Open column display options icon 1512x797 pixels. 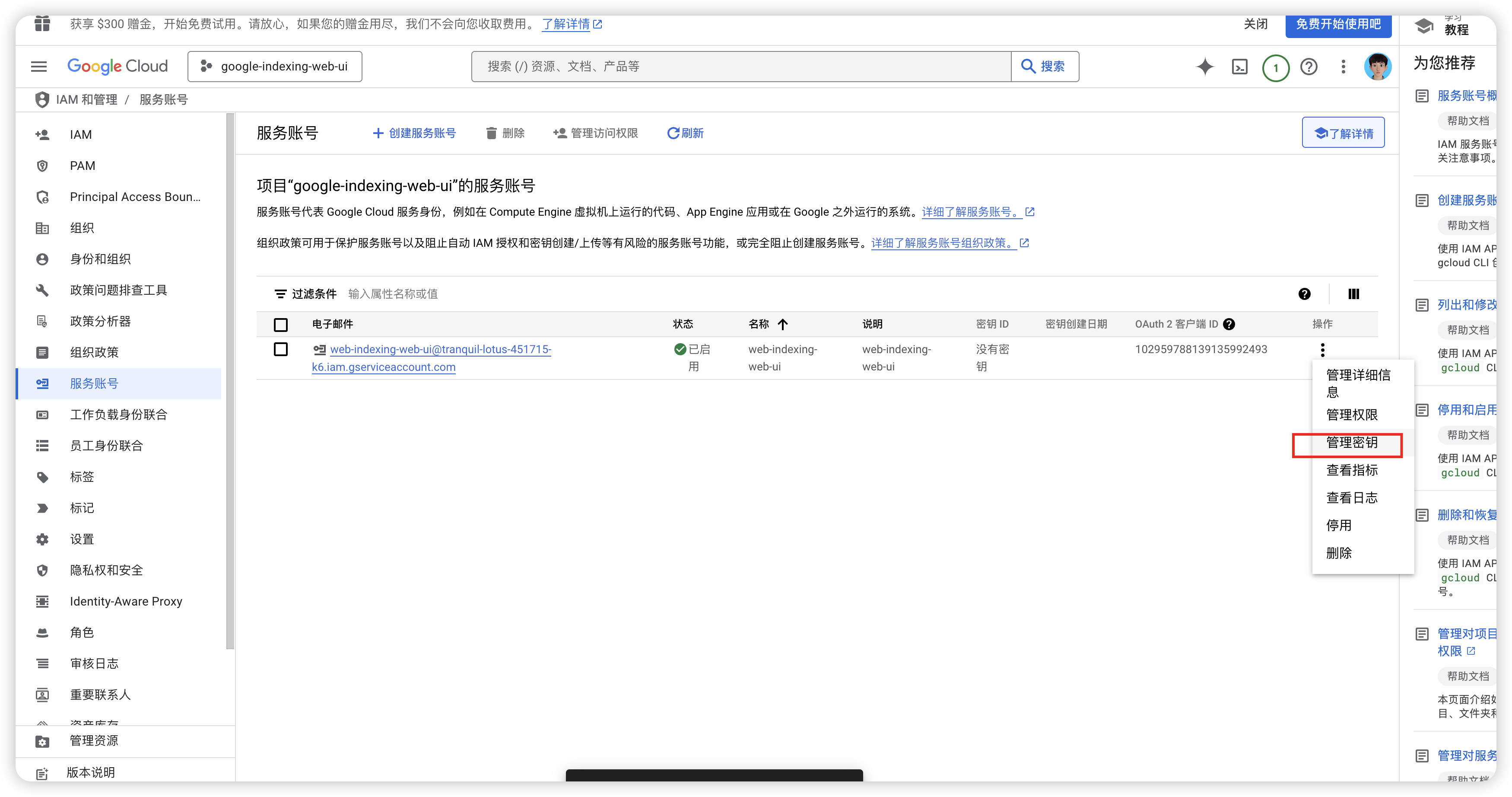(1353, 293)
